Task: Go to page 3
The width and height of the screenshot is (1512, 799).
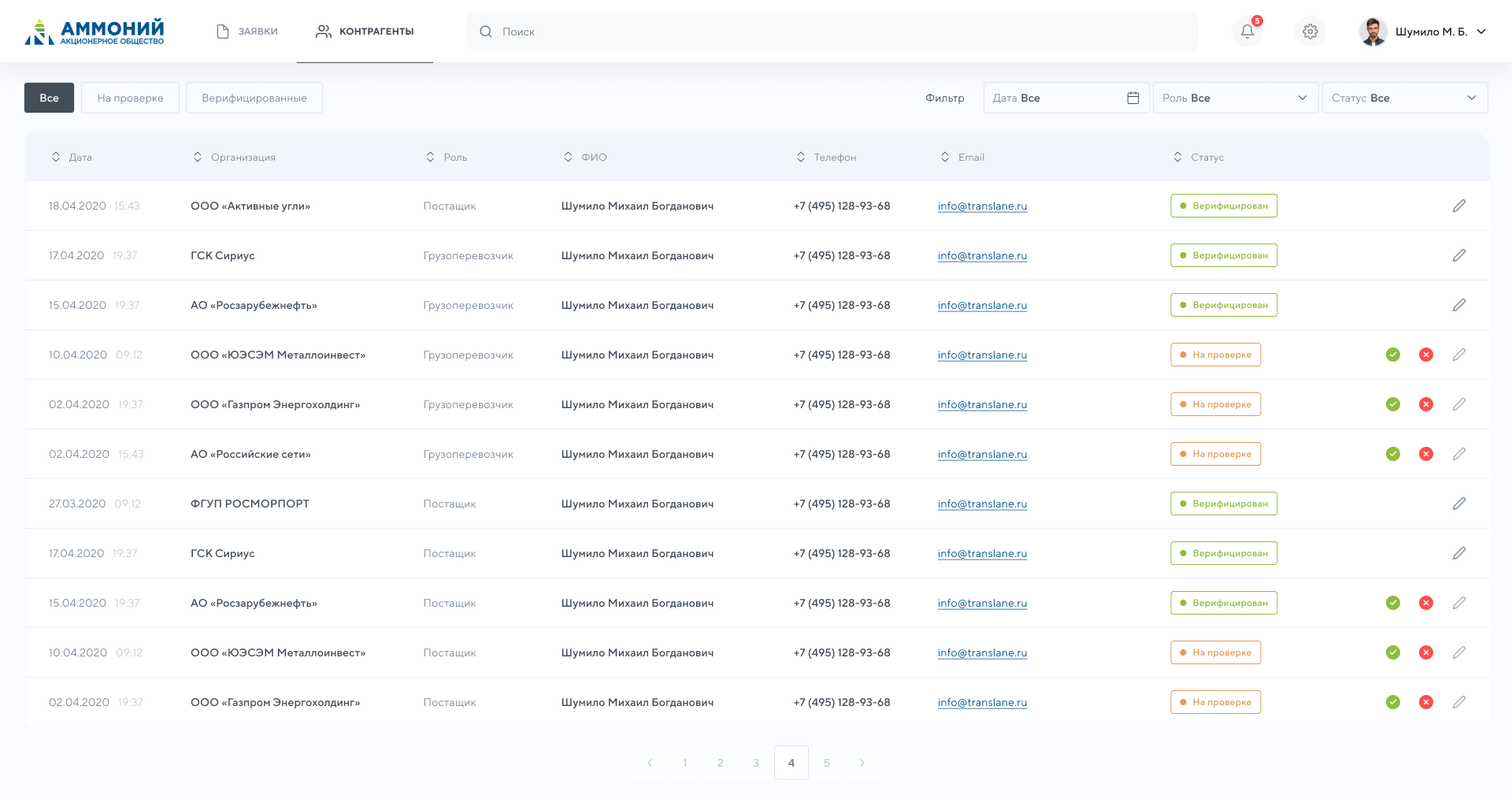Action: (756, 763)
